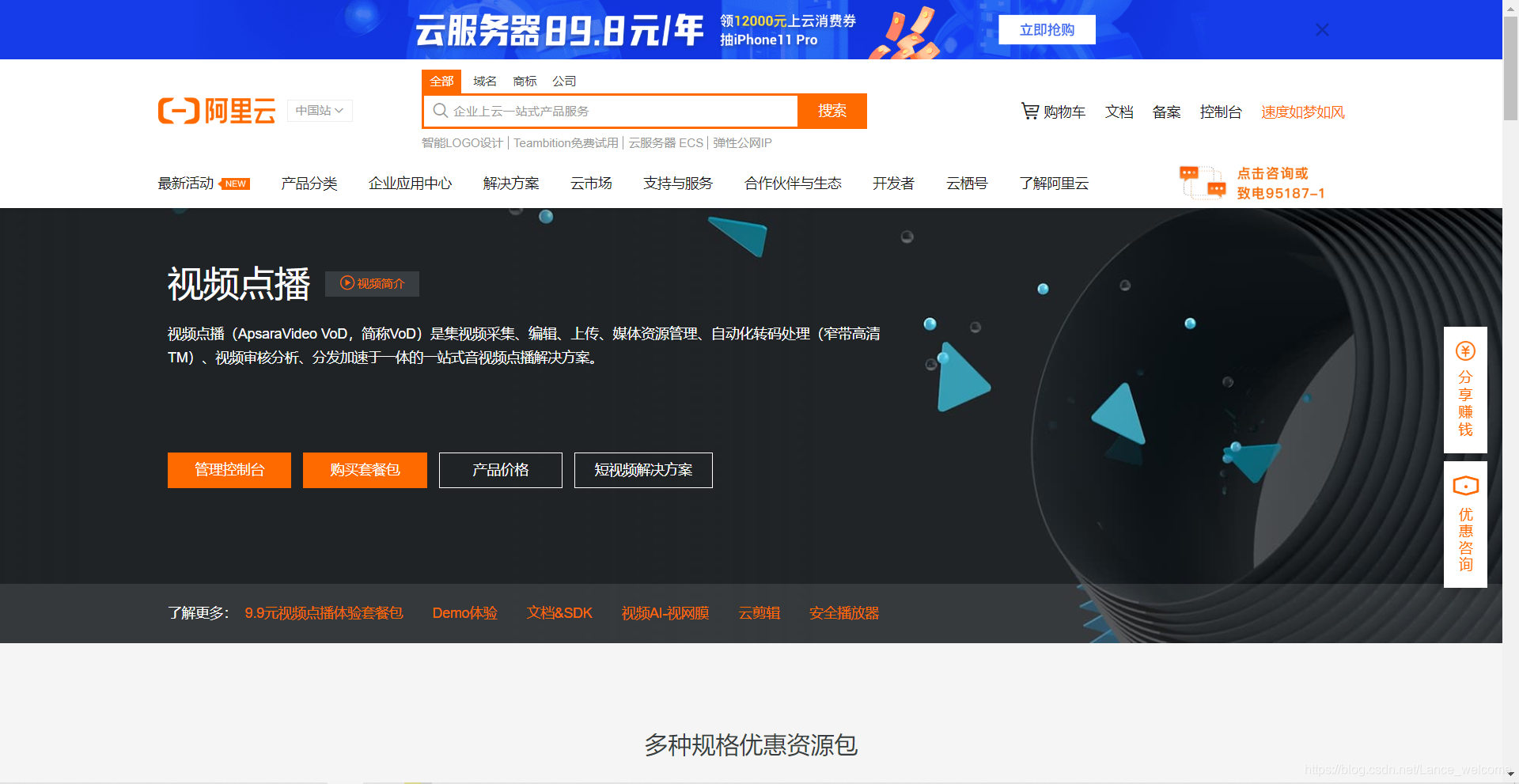Click the 分享赚钱 side panel text
Screen dimensions: 1519x784
pyautogui.click(x=1465, y=403)
